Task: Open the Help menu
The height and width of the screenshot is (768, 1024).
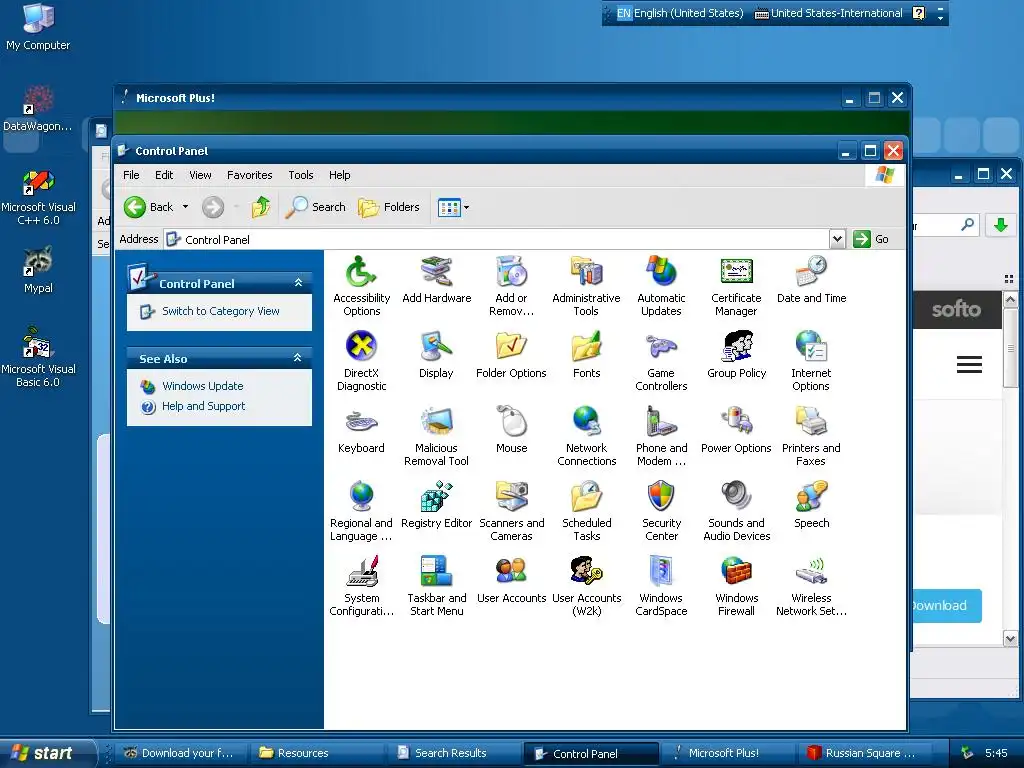Action: point(340,175)
